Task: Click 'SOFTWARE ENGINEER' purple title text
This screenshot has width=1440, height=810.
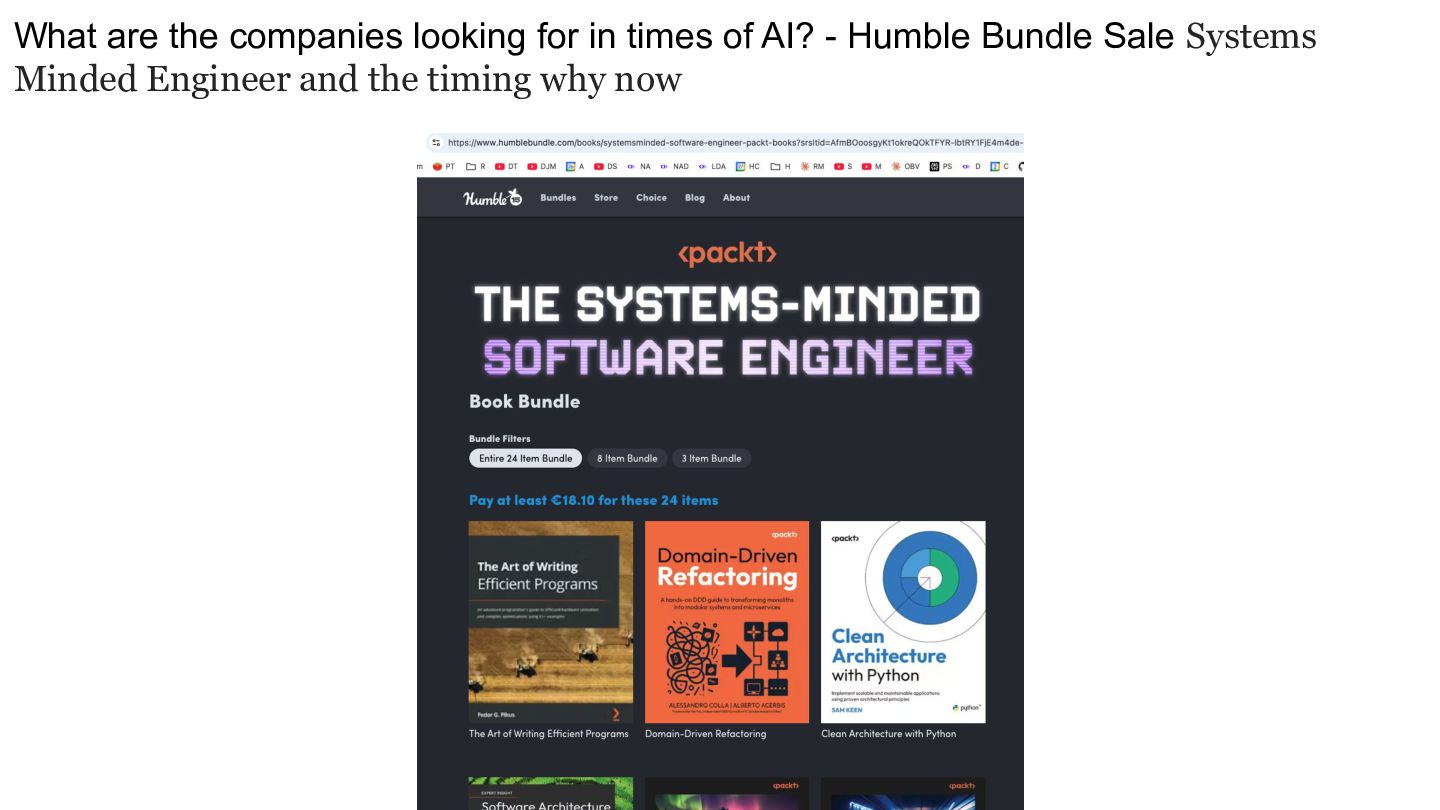Action: click(x=727, y=357)
